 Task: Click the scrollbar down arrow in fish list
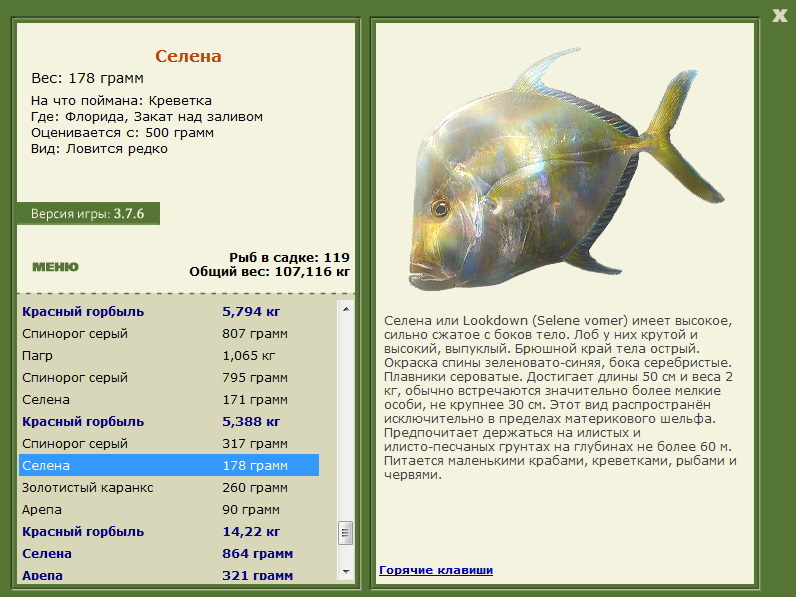pos(346,572)
